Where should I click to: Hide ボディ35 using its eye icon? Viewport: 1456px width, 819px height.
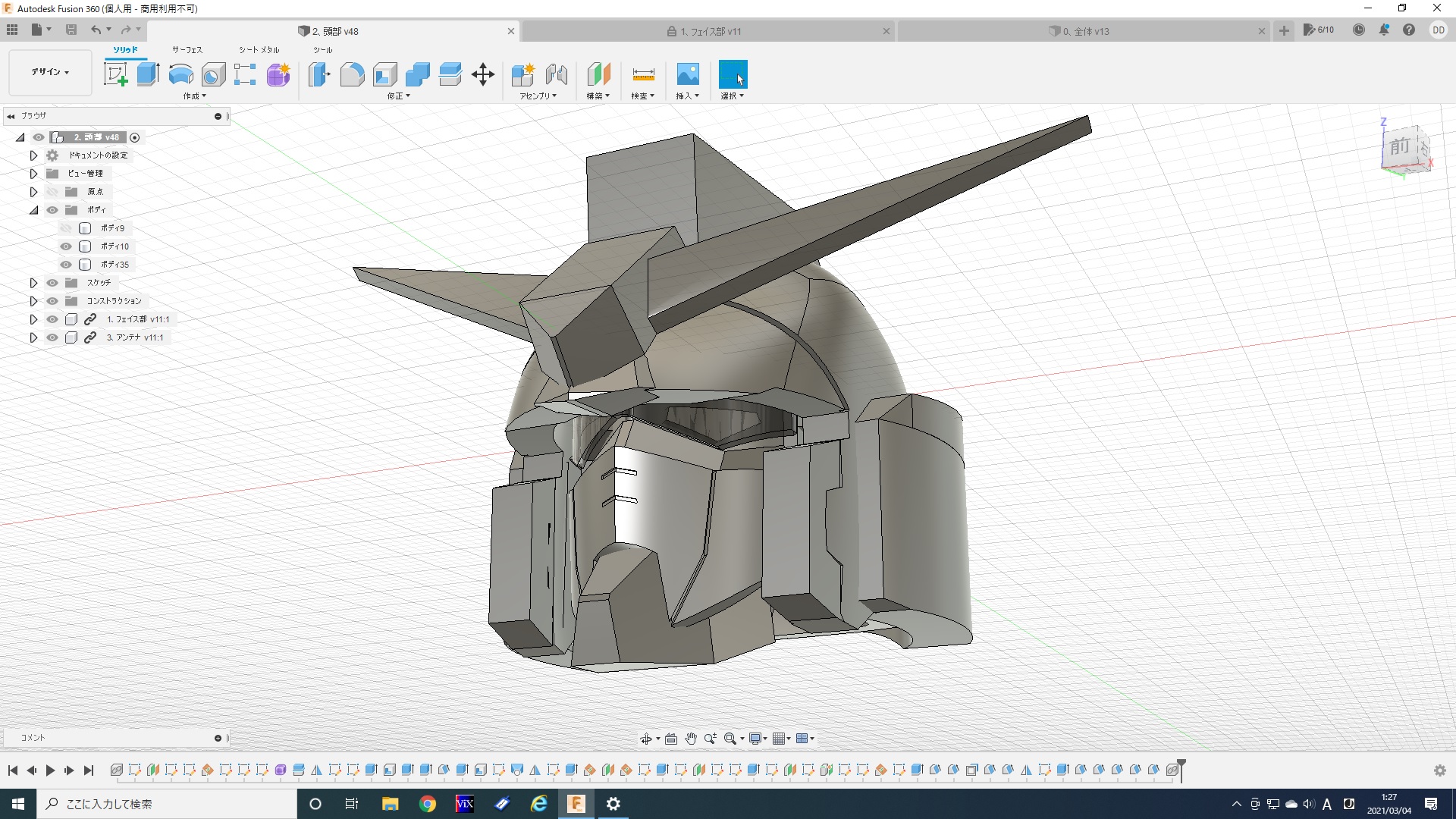(66, 265)
